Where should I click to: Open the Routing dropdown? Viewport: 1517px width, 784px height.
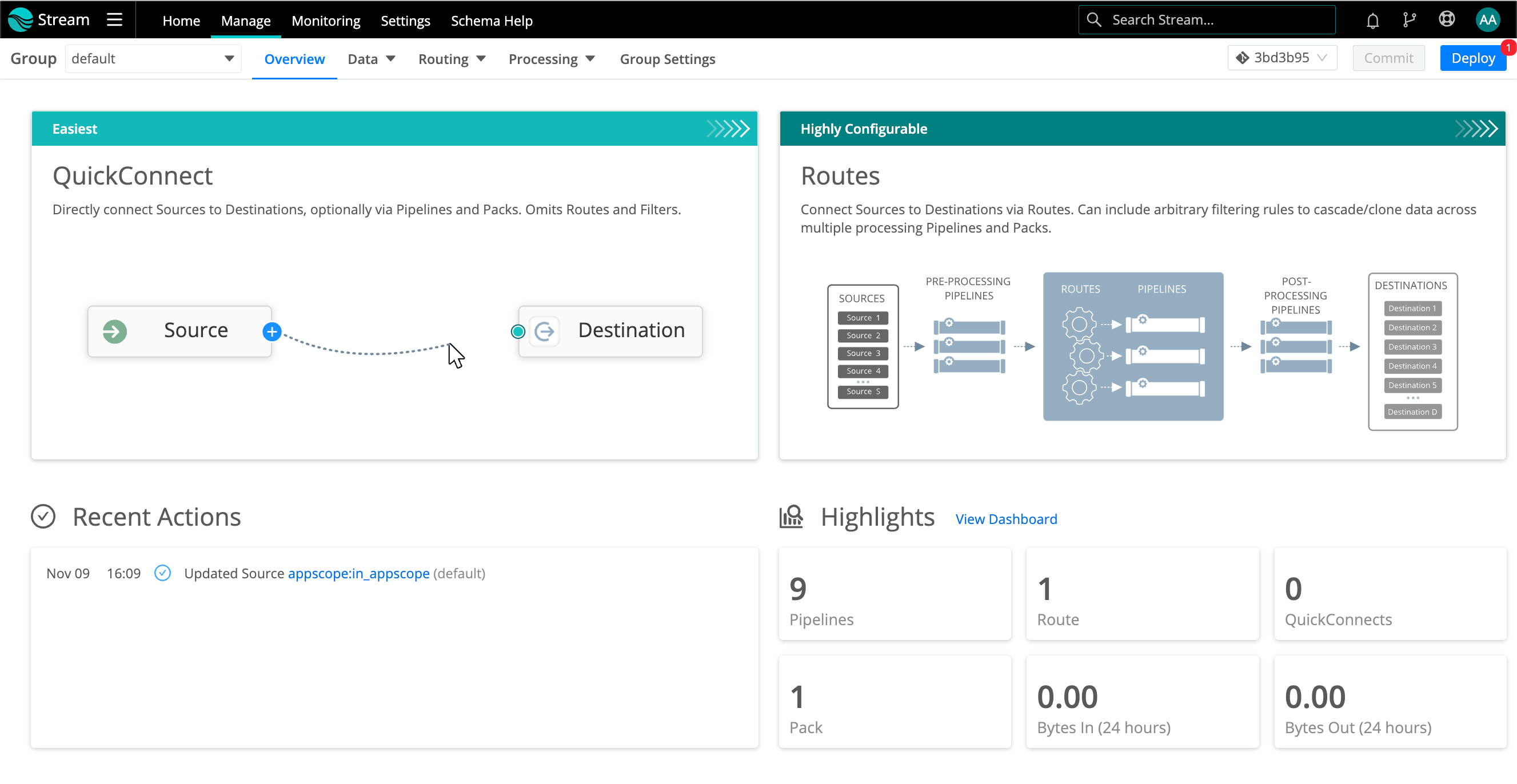[x=452, y=59]
